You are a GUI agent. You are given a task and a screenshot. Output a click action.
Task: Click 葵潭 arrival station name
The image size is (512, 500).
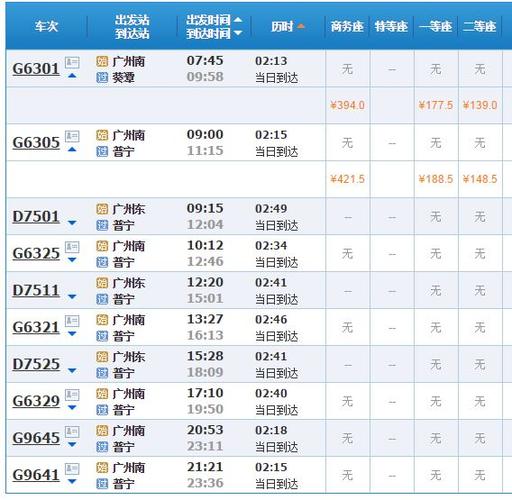pos(123,78)
